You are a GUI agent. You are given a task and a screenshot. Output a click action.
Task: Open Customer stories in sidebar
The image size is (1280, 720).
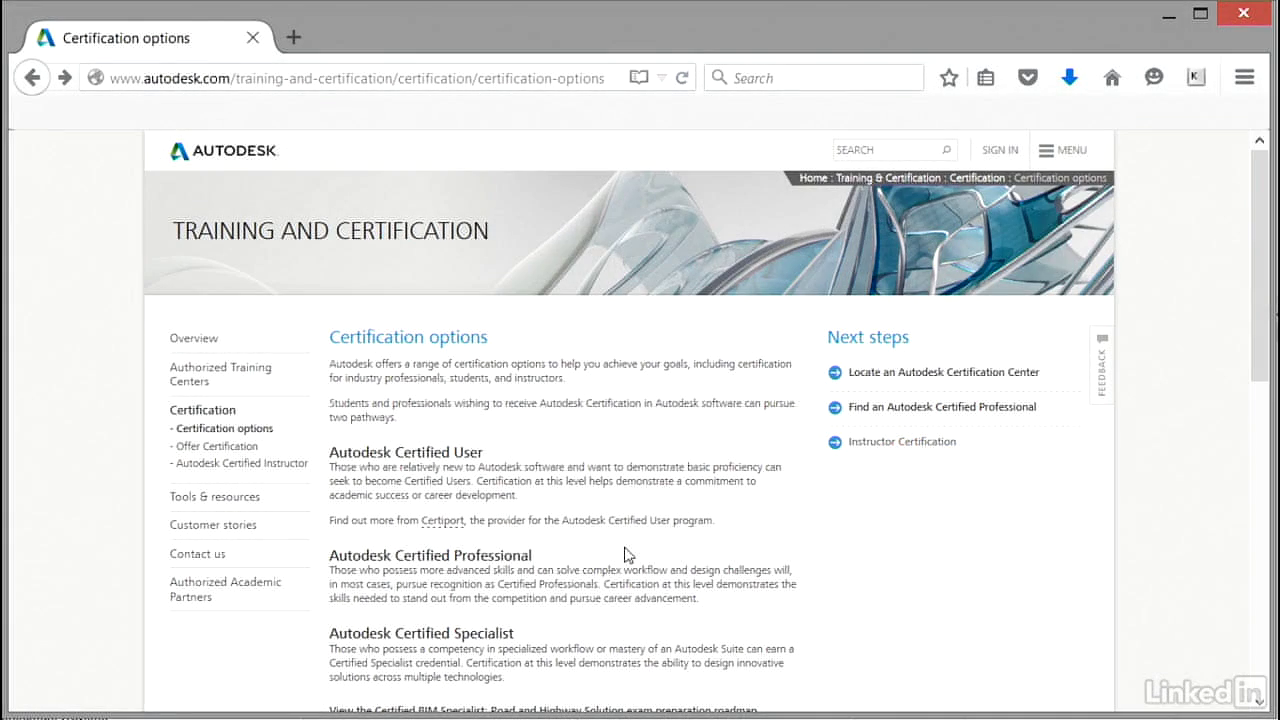pos(213,525)
